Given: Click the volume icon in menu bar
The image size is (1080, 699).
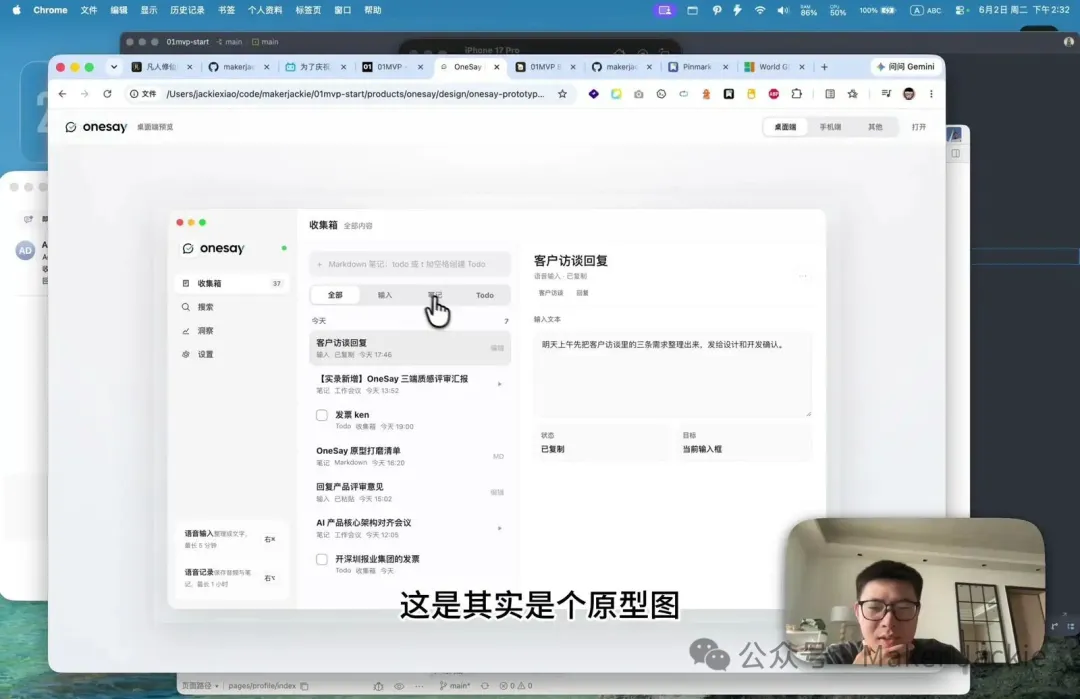Looking at the screenshot, I should point(783,10).
